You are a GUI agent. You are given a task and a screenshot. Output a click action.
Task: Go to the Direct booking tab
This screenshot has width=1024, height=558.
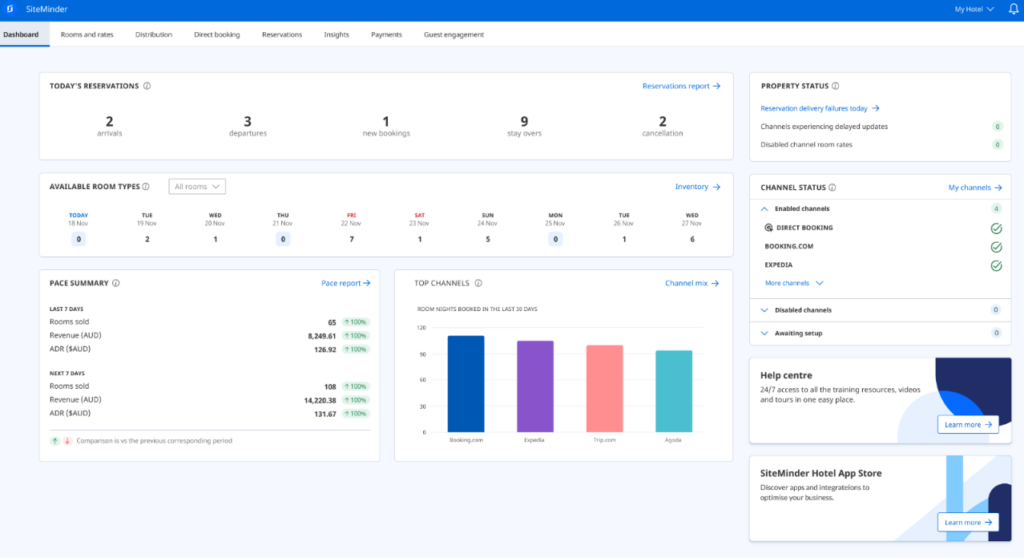[x=217, y=35]
